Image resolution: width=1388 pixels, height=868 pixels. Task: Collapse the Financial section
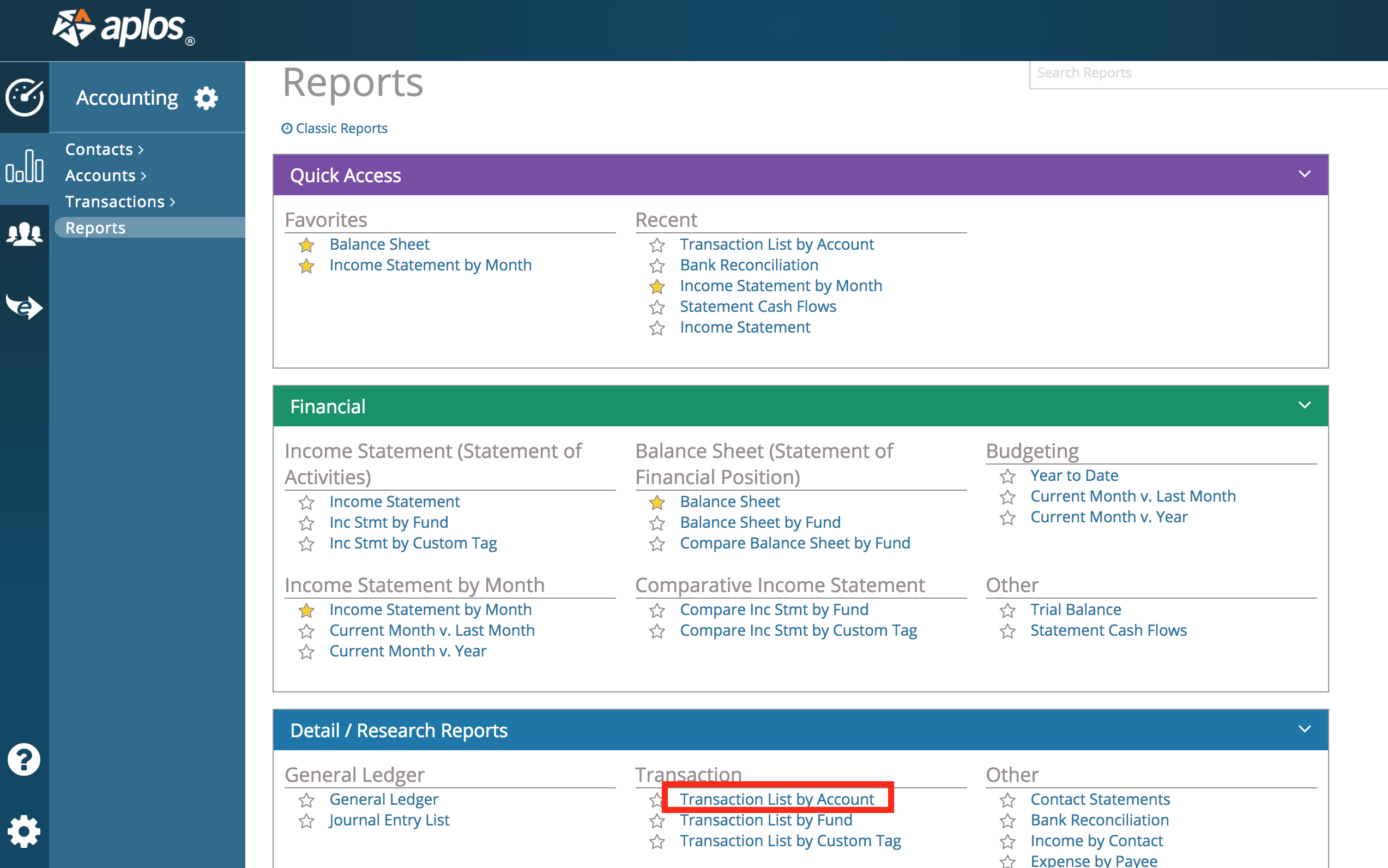click(1305, 405)
